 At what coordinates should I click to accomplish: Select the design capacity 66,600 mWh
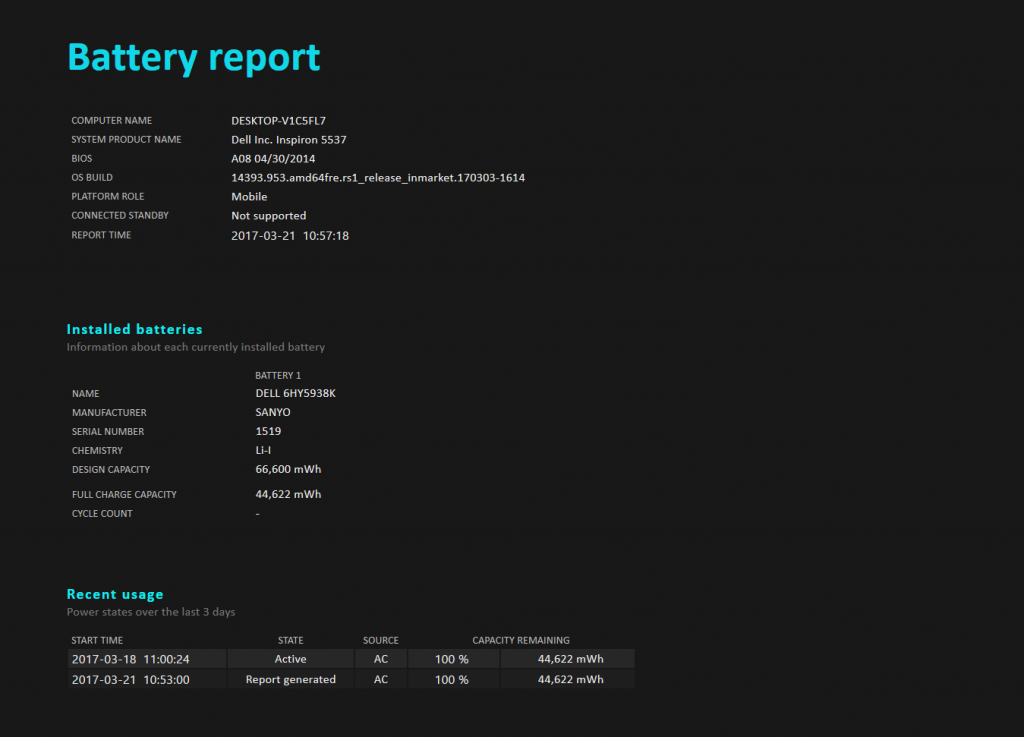click(288, 470)
